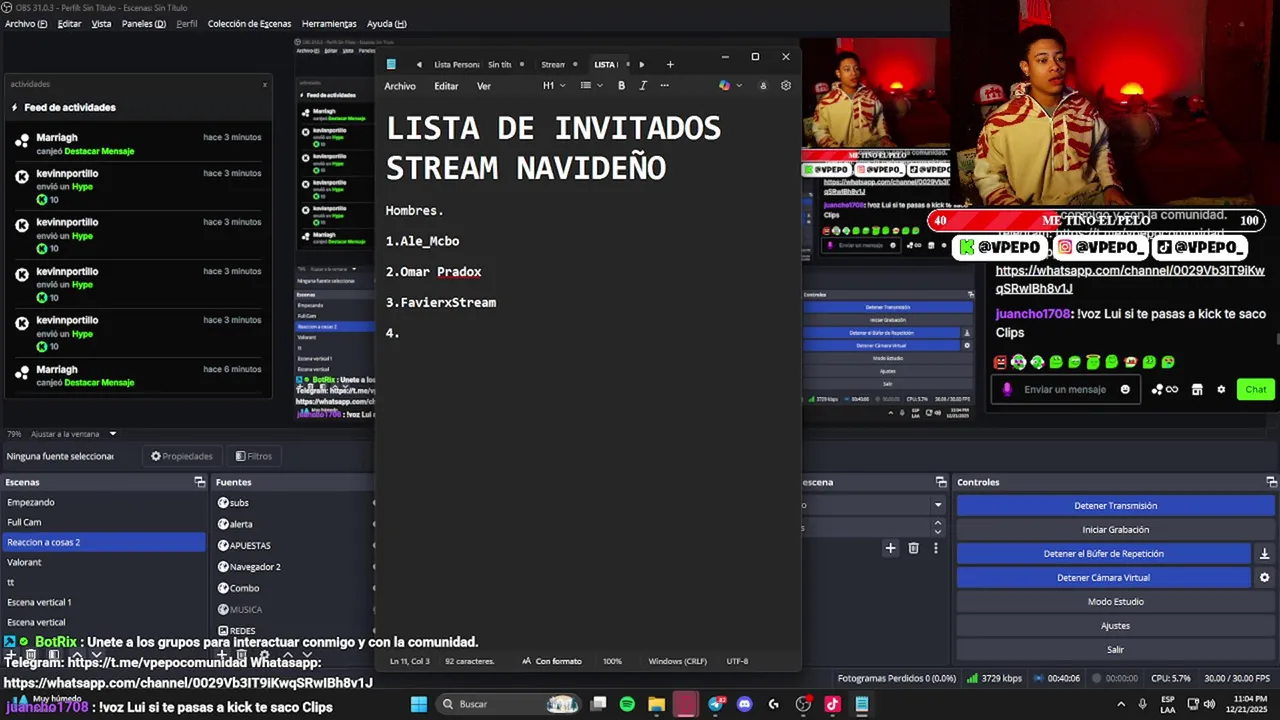Pop out the scene transitions dock
This screenshot has height=720, width=1280.
coord(941,482)
